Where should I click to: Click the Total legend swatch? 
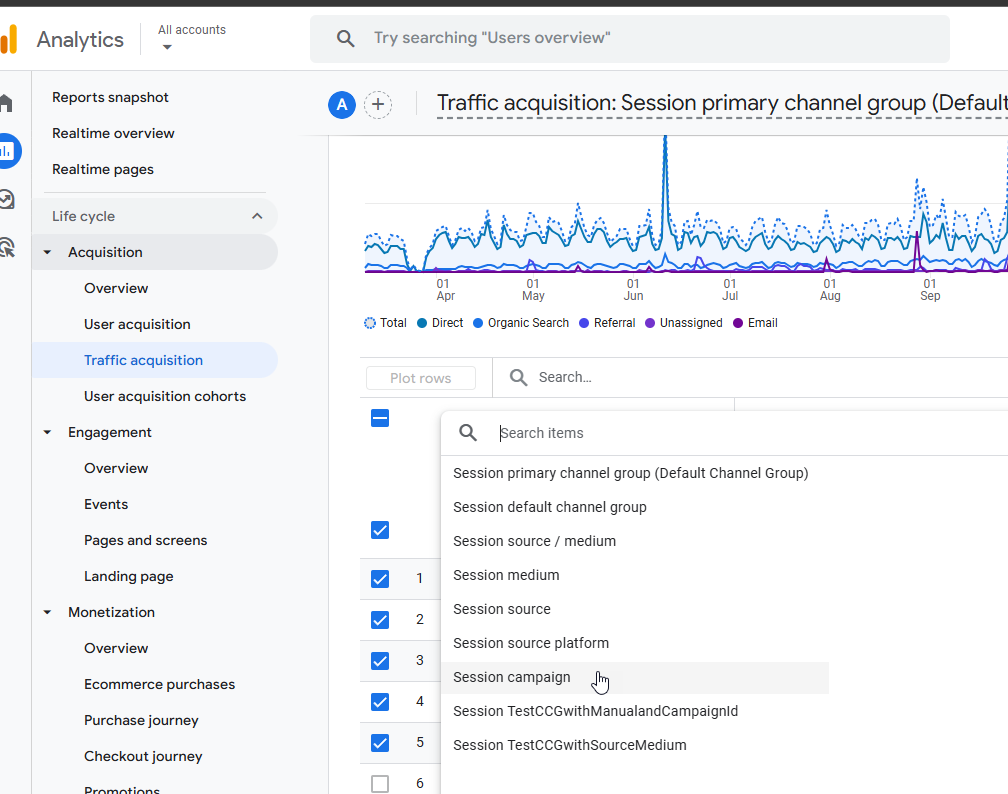pyautogui.click(x=370, y=323)
